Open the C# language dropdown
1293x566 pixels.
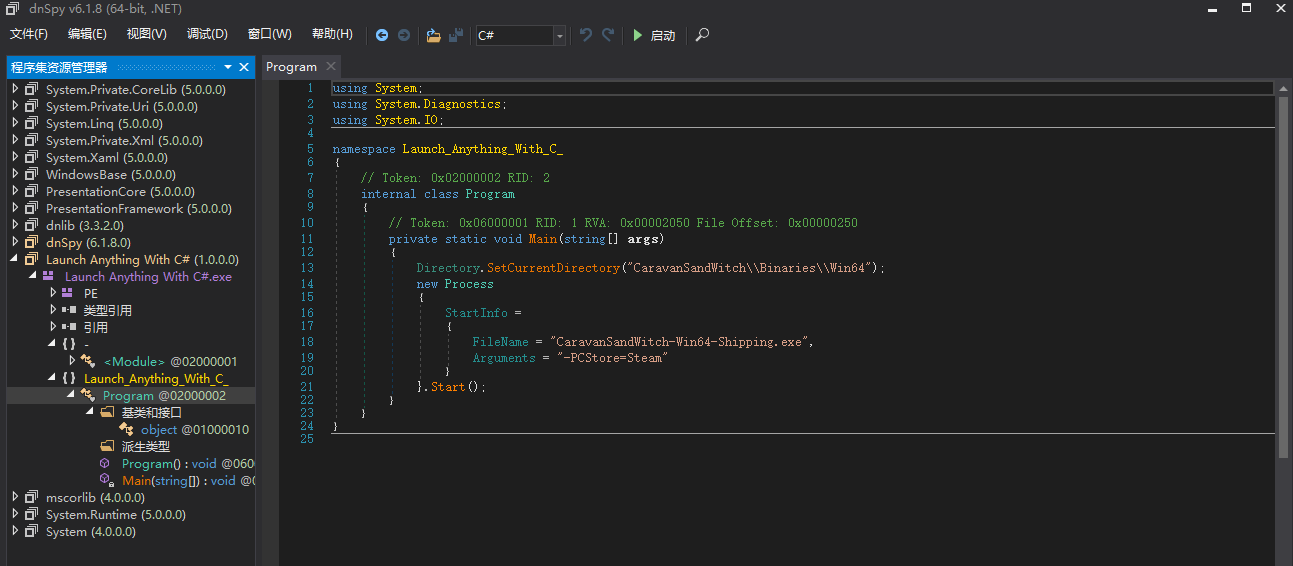559,36
